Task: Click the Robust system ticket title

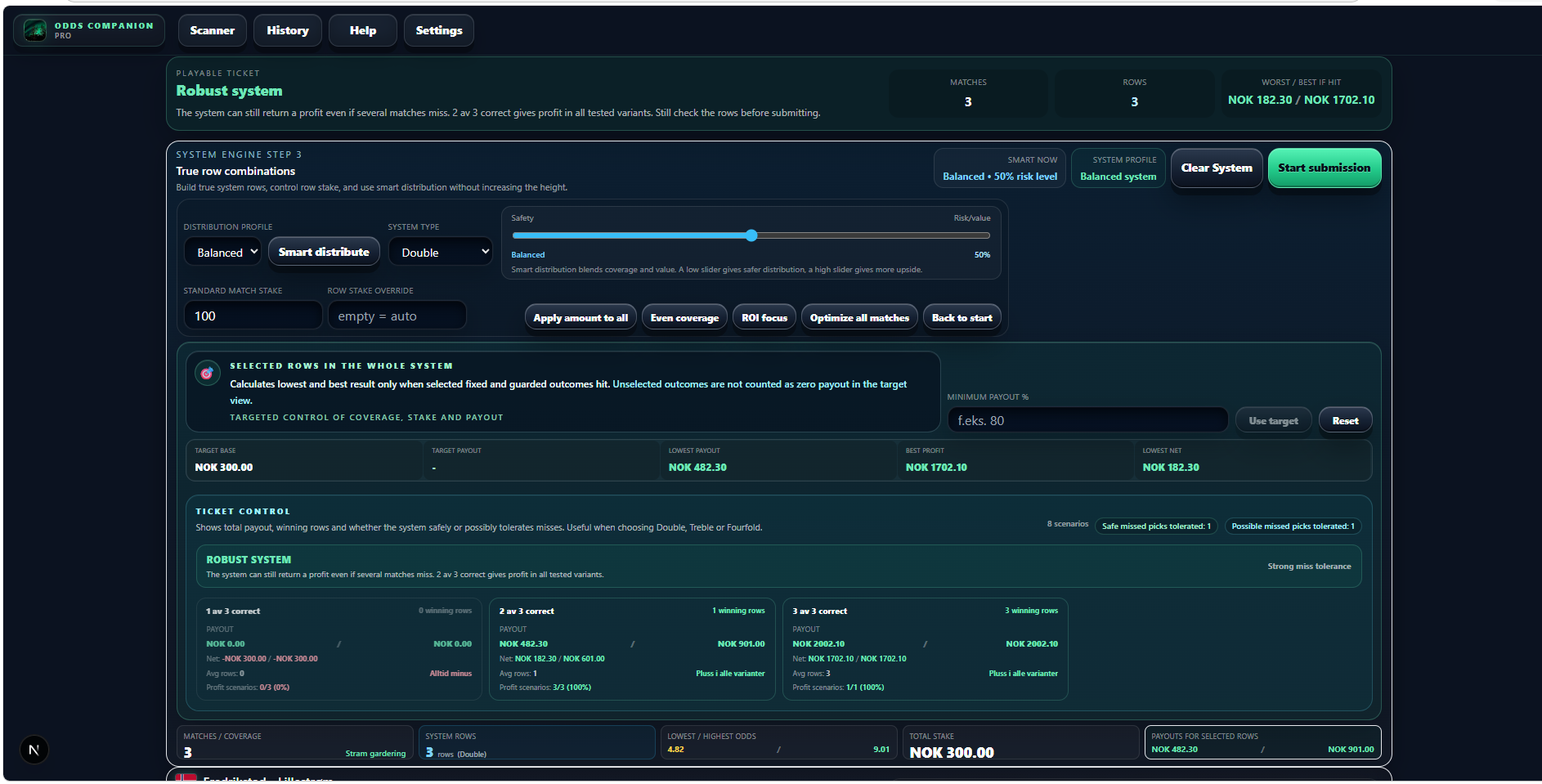Action: (x=229, y=91)
